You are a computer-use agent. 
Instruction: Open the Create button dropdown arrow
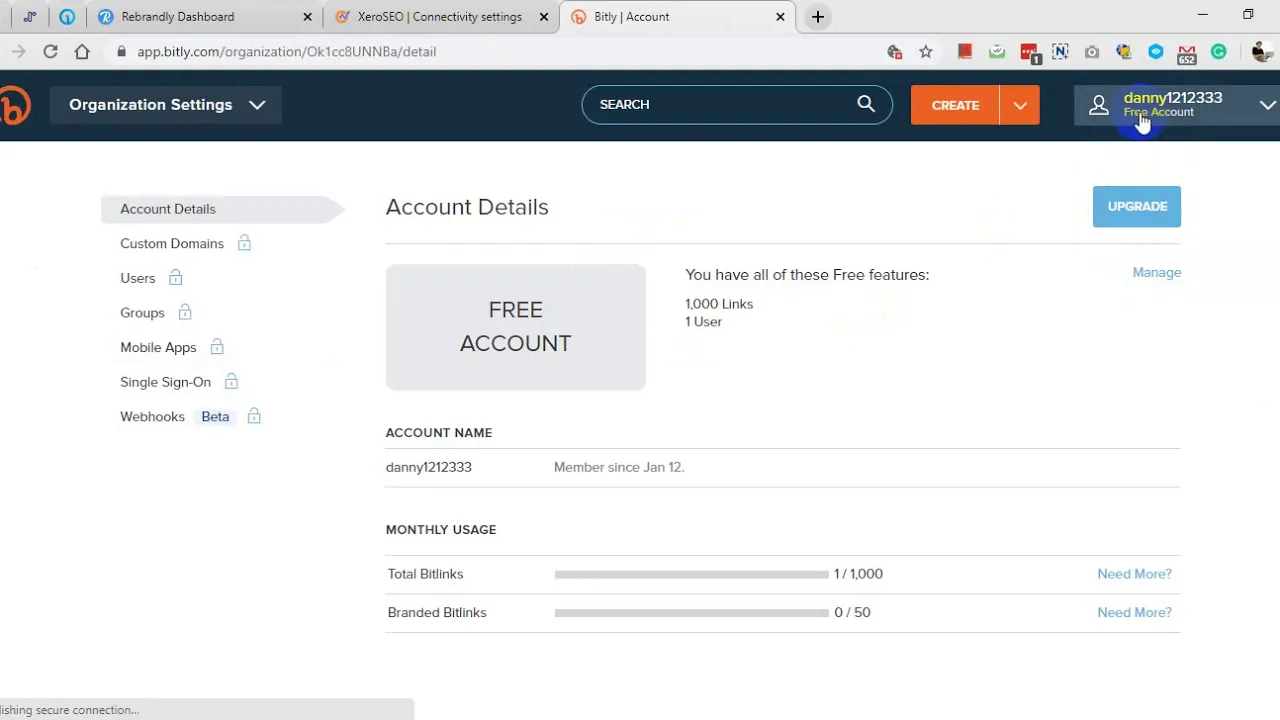[x=1020, y=105]
